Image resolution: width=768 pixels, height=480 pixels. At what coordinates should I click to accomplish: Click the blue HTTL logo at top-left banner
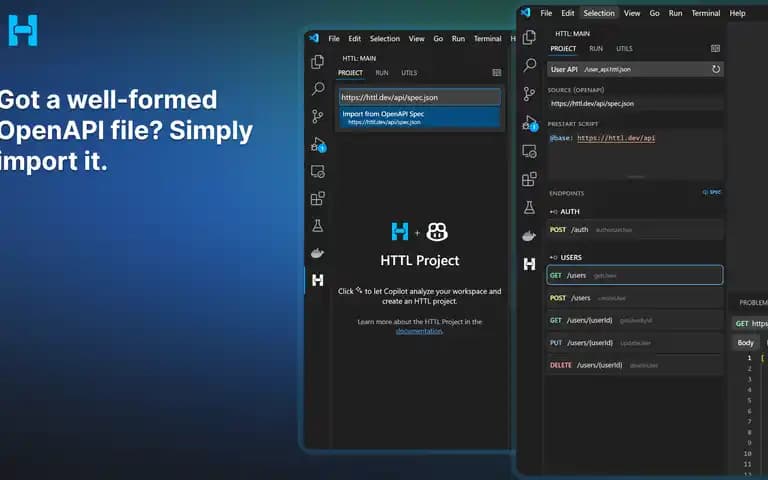coord(23,30)
